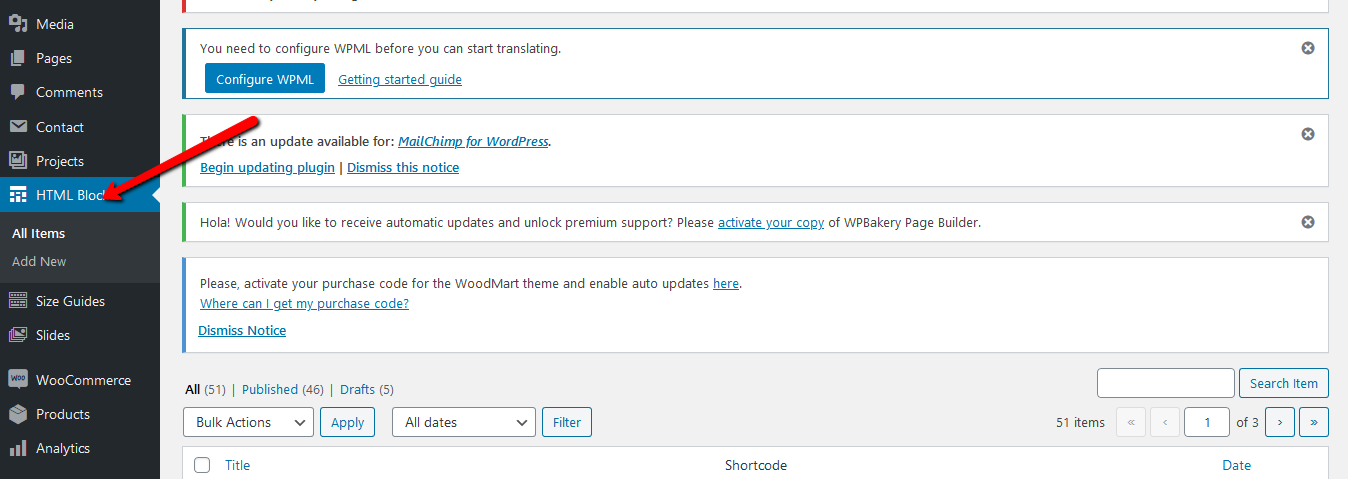
Task: Go to next page of items
Action: (x=1280, y=422)
